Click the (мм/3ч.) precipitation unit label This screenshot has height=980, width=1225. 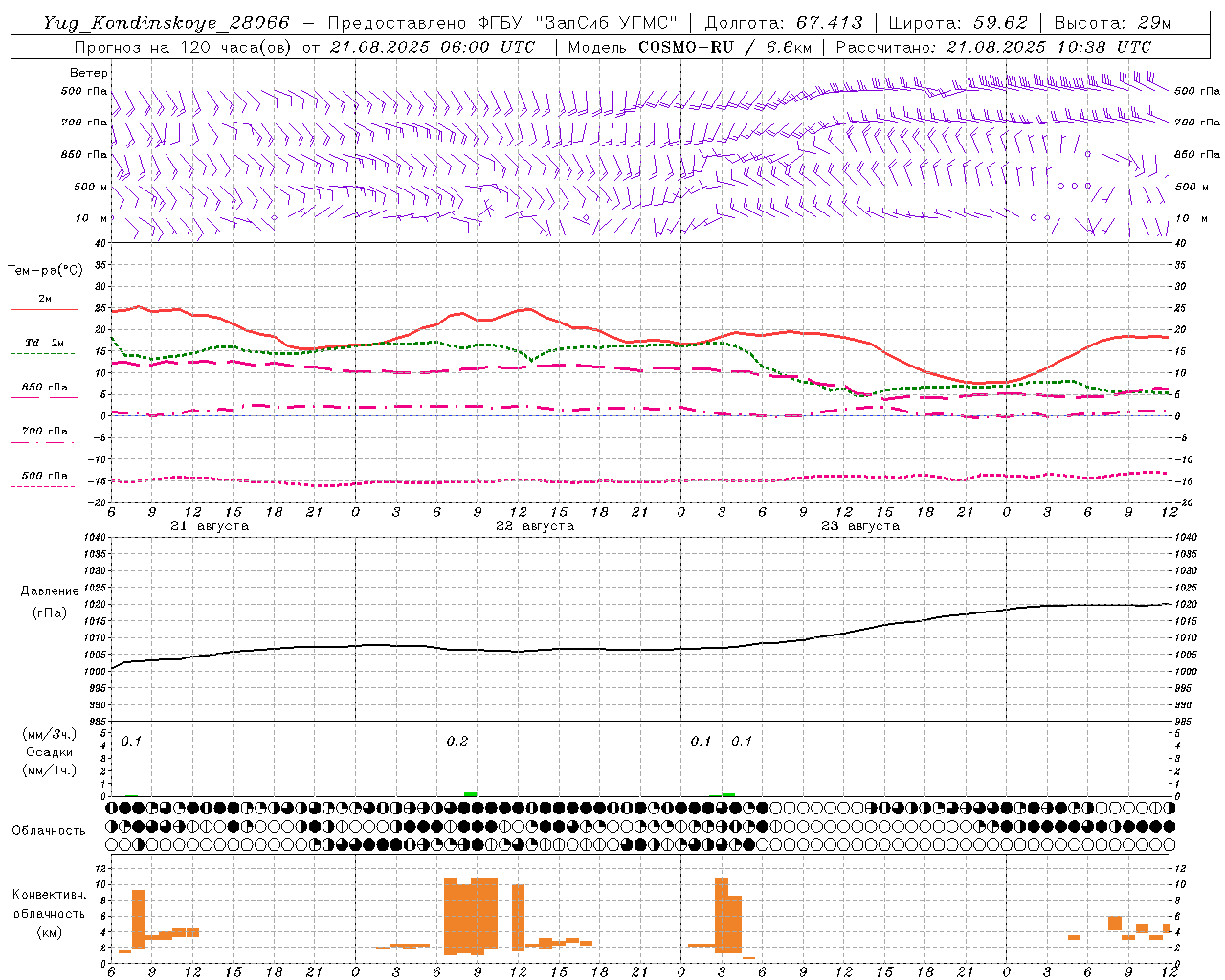coord(50,734)
